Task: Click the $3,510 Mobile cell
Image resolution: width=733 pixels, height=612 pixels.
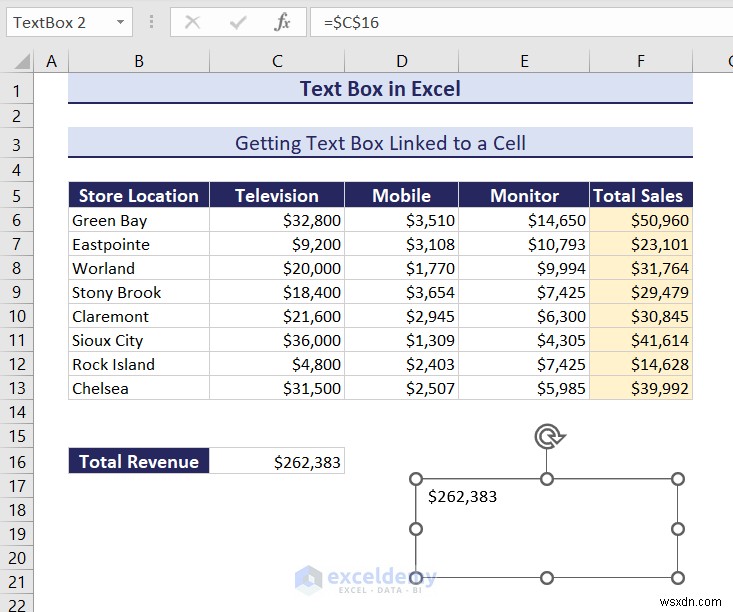Action: click(402, 220)
